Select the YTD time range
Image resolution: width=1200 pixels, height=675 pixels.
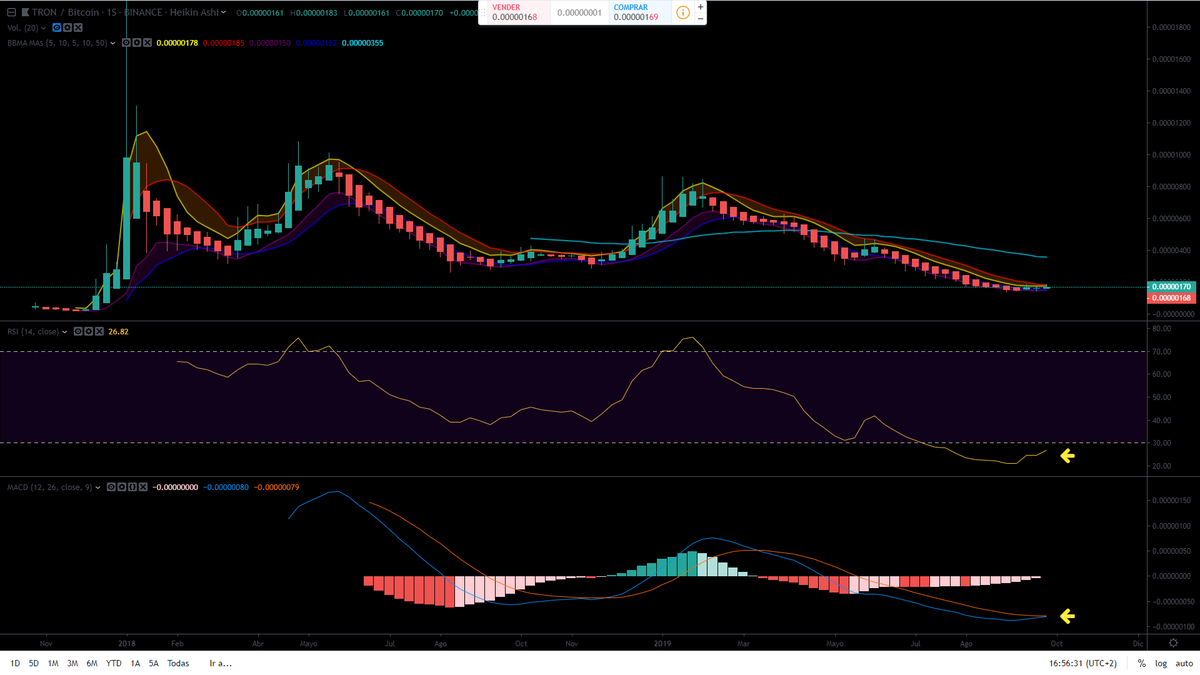[113, 663]
